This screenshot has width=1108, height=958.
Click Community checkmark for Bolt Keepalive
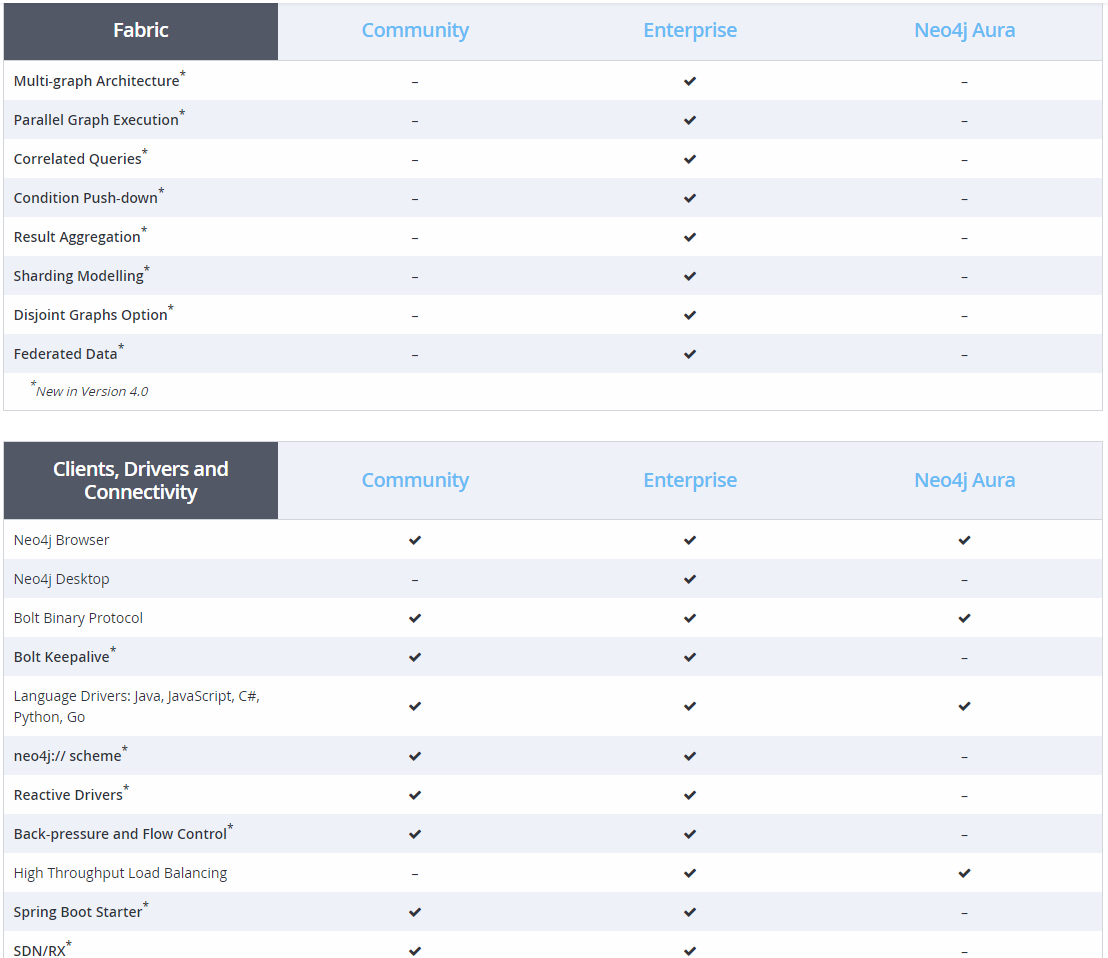pyautogui.click(x=415, y=656)
